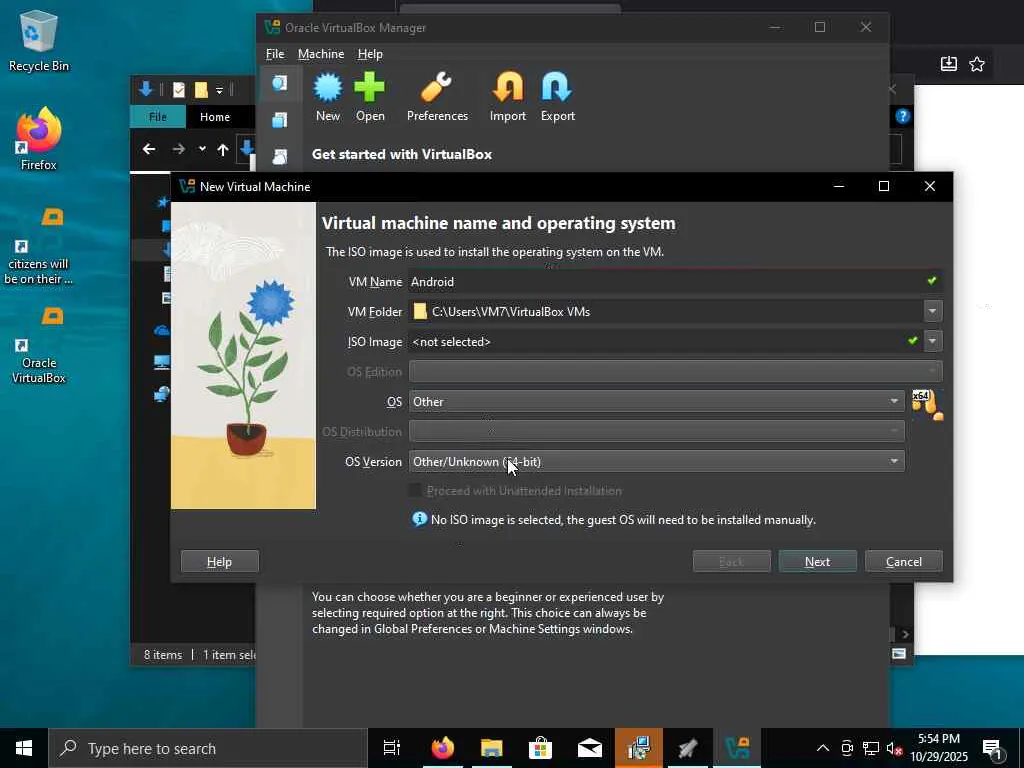Click the Help button in the wizard
Screen dimensions: 1024x768
coord(219,562)
